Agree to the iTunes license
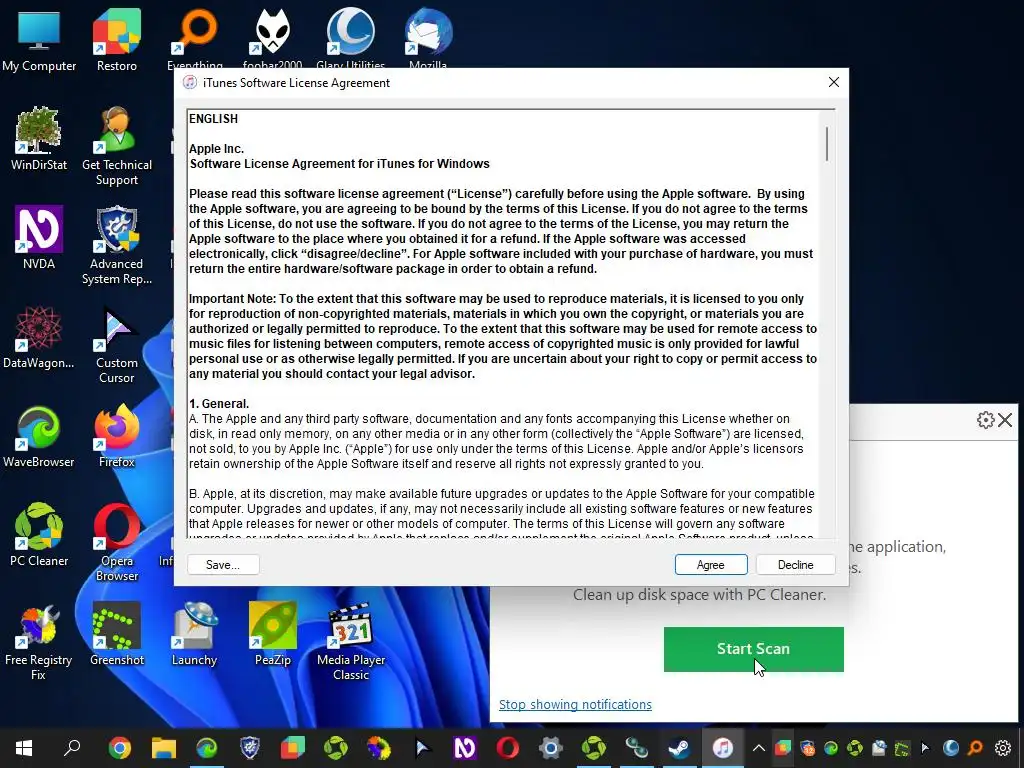Viewport: 1024px width, 768px height. point(711,565)
